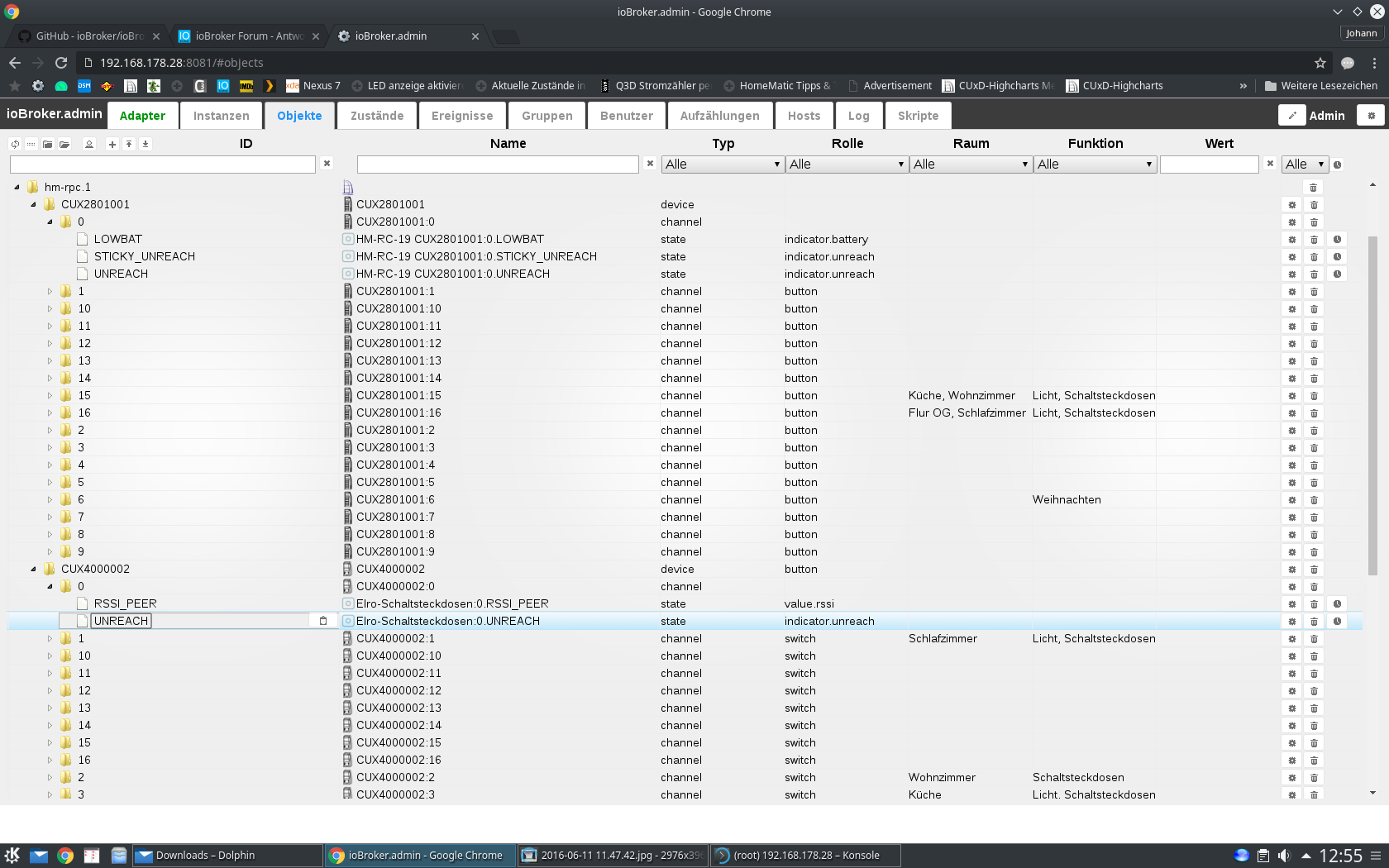Click the Wert filter input field
This screenshot has height=868, width=1389.
coord(1209,165)
